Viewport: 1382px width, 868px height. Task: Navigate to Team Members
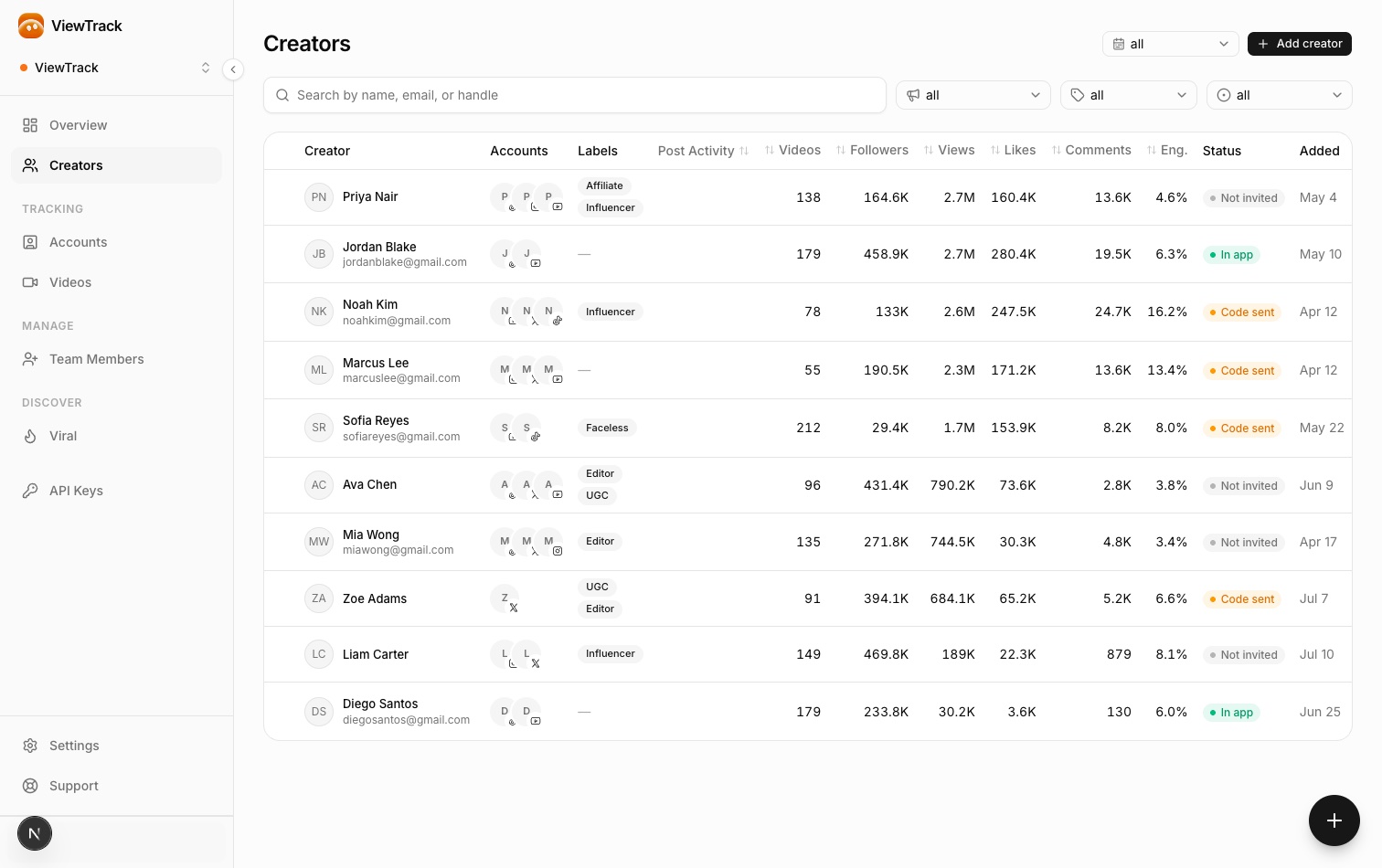coord(116,359)
